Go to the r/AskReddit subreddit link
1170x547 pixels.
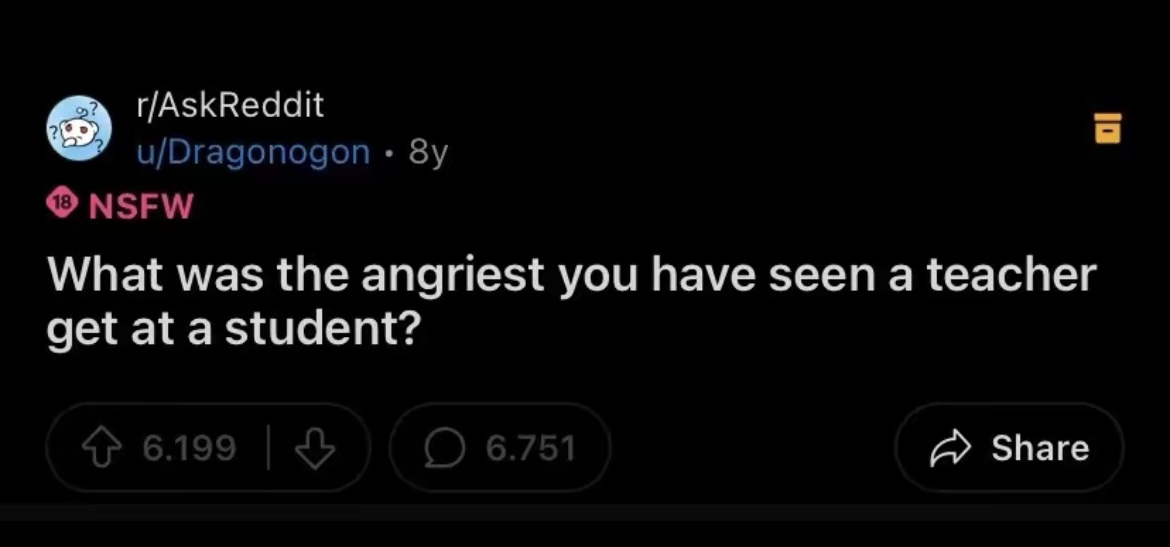(231, 107)
